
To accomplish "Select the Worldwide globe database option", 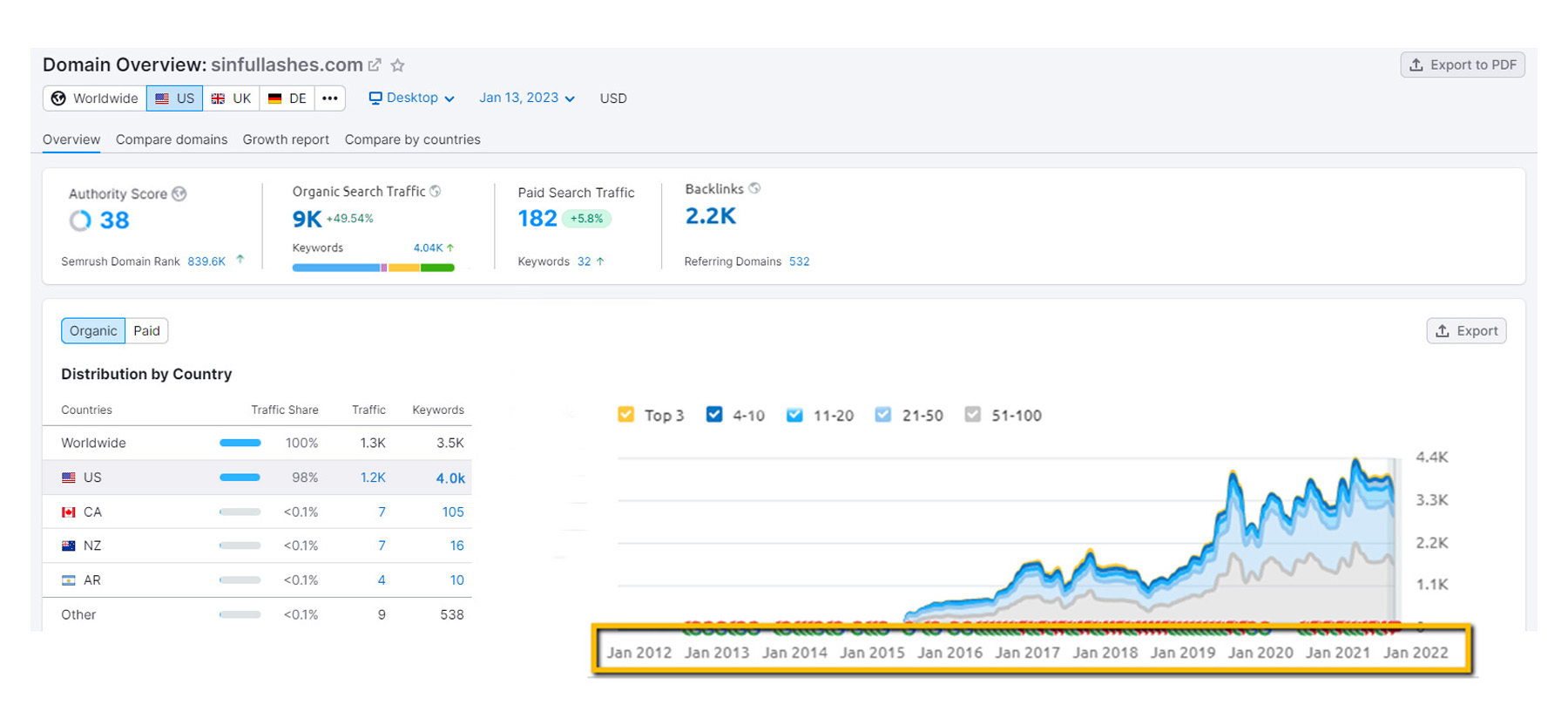I will click(x=95, y=98).
